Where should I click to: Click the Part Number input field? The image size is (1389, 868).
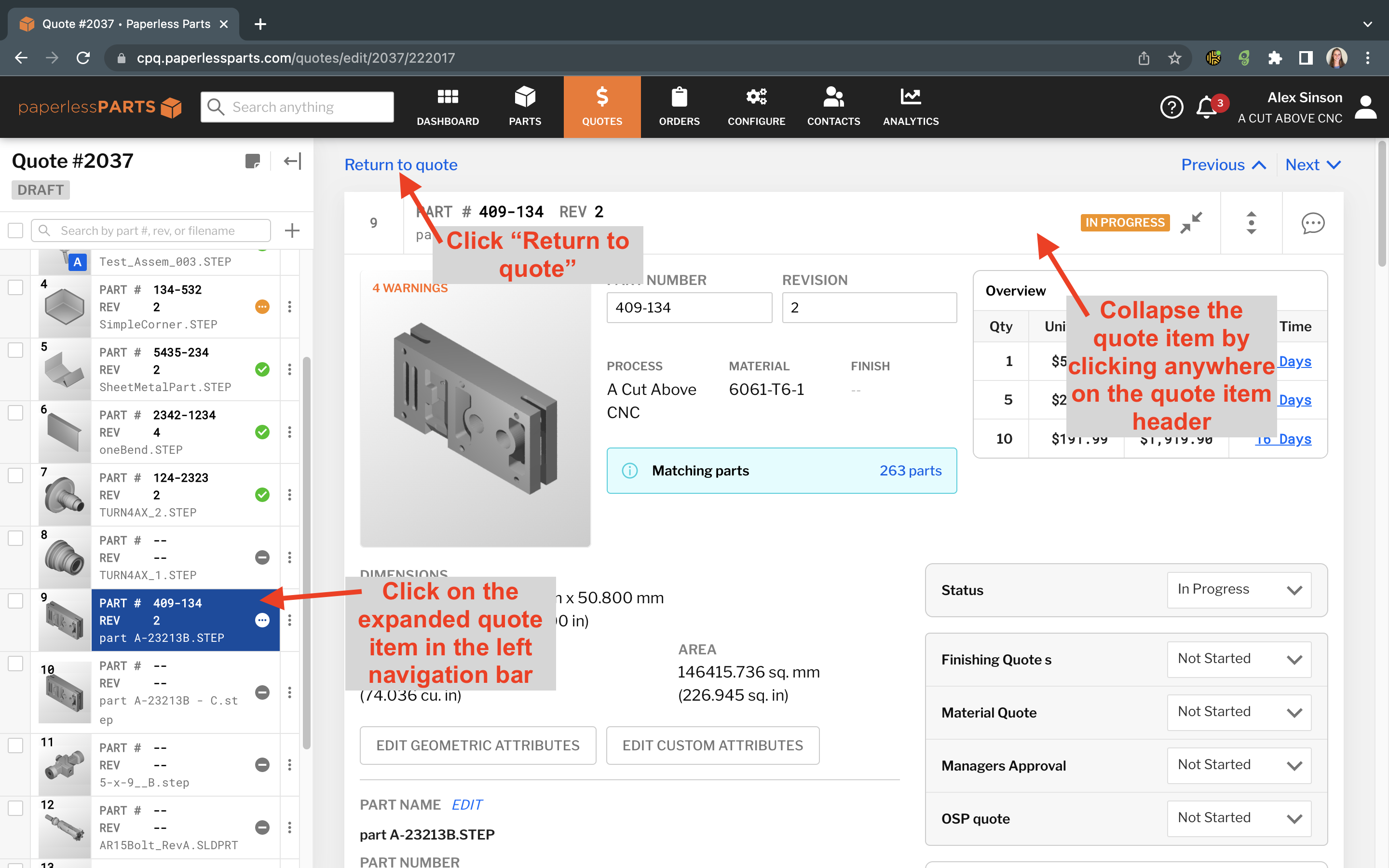click(689, 308)
